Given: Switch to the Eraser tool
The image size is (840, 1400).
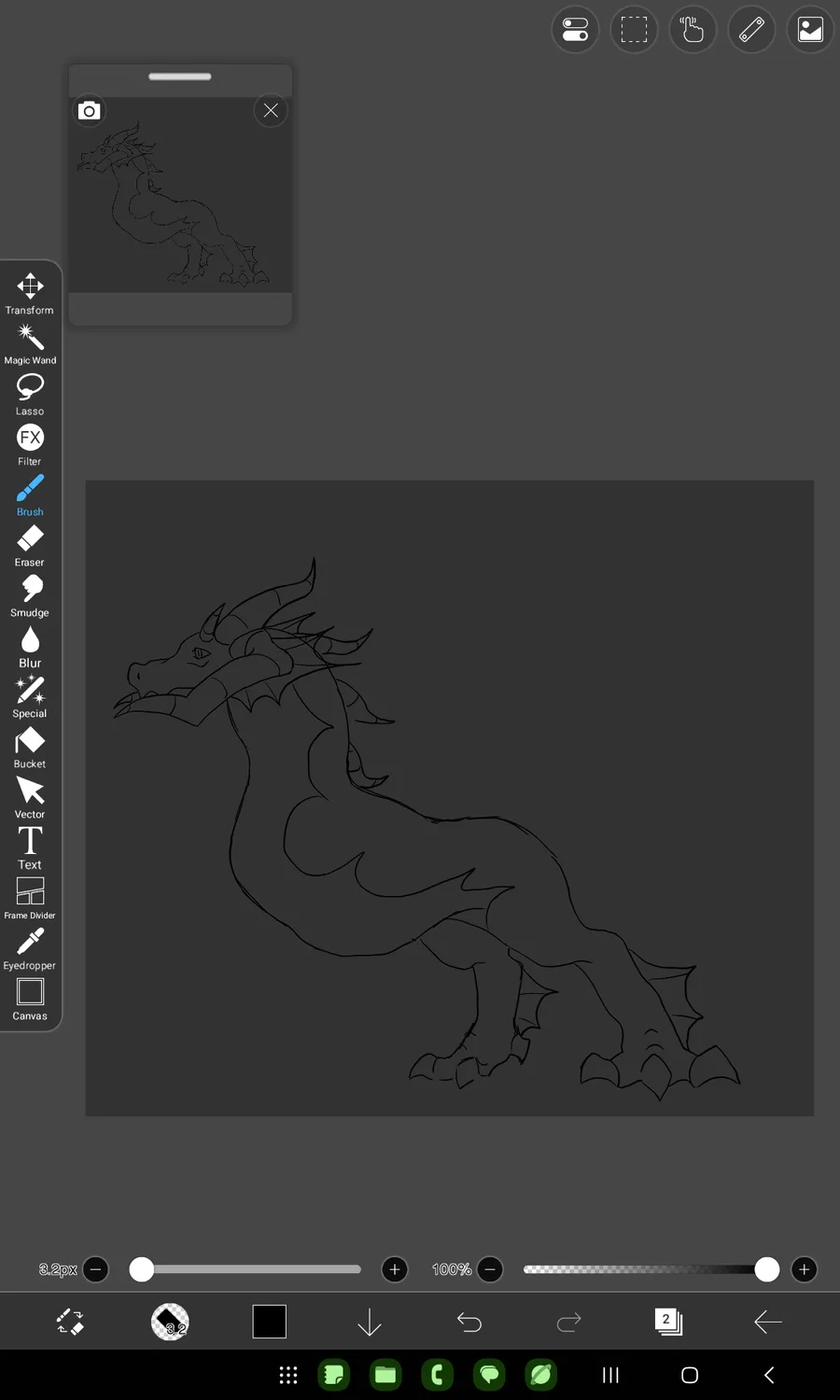Looking at the screenshot, I should [30, 545].
